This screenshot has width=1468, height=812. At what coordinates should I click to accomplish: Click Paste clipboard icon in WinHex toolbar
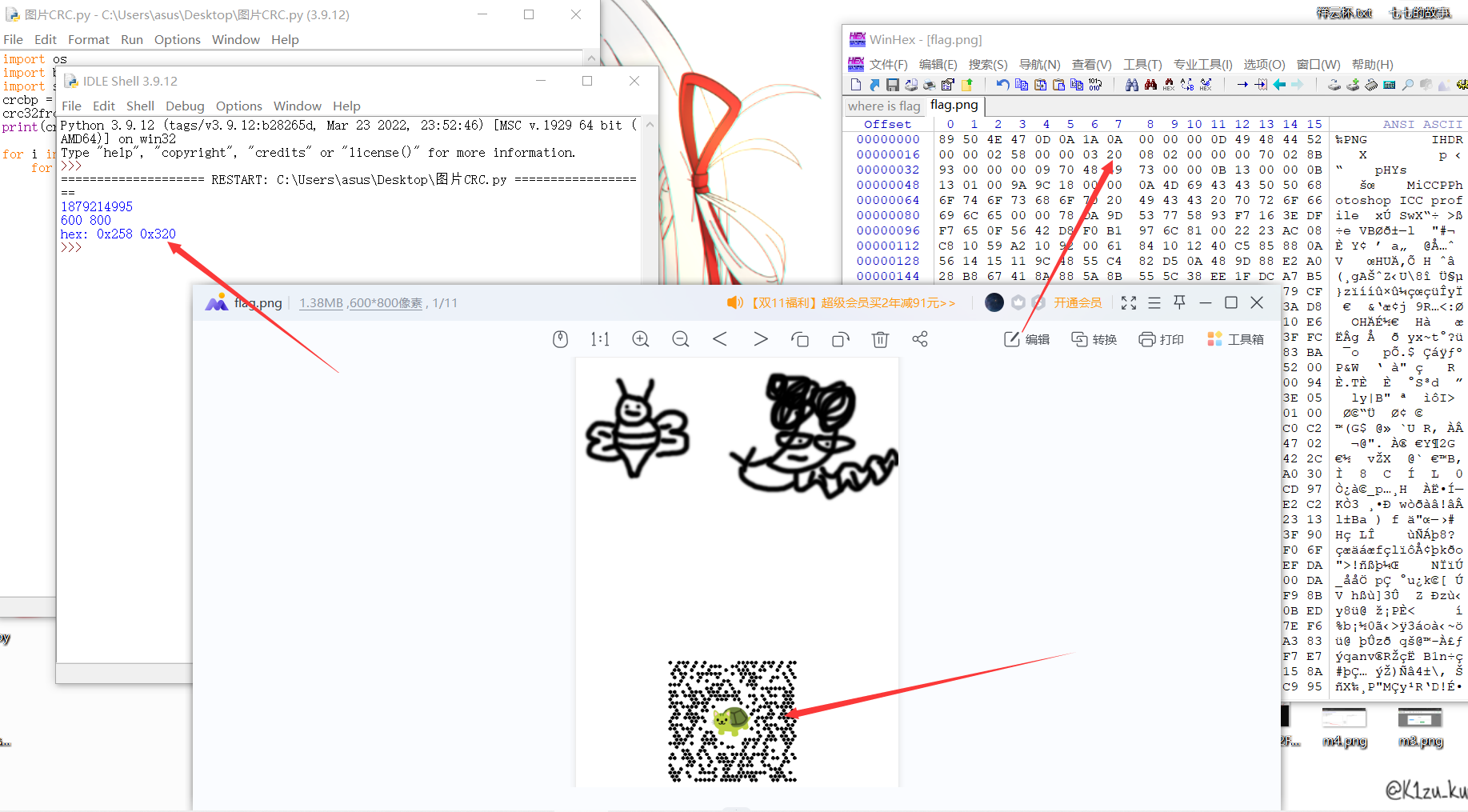click(1058, 85)
